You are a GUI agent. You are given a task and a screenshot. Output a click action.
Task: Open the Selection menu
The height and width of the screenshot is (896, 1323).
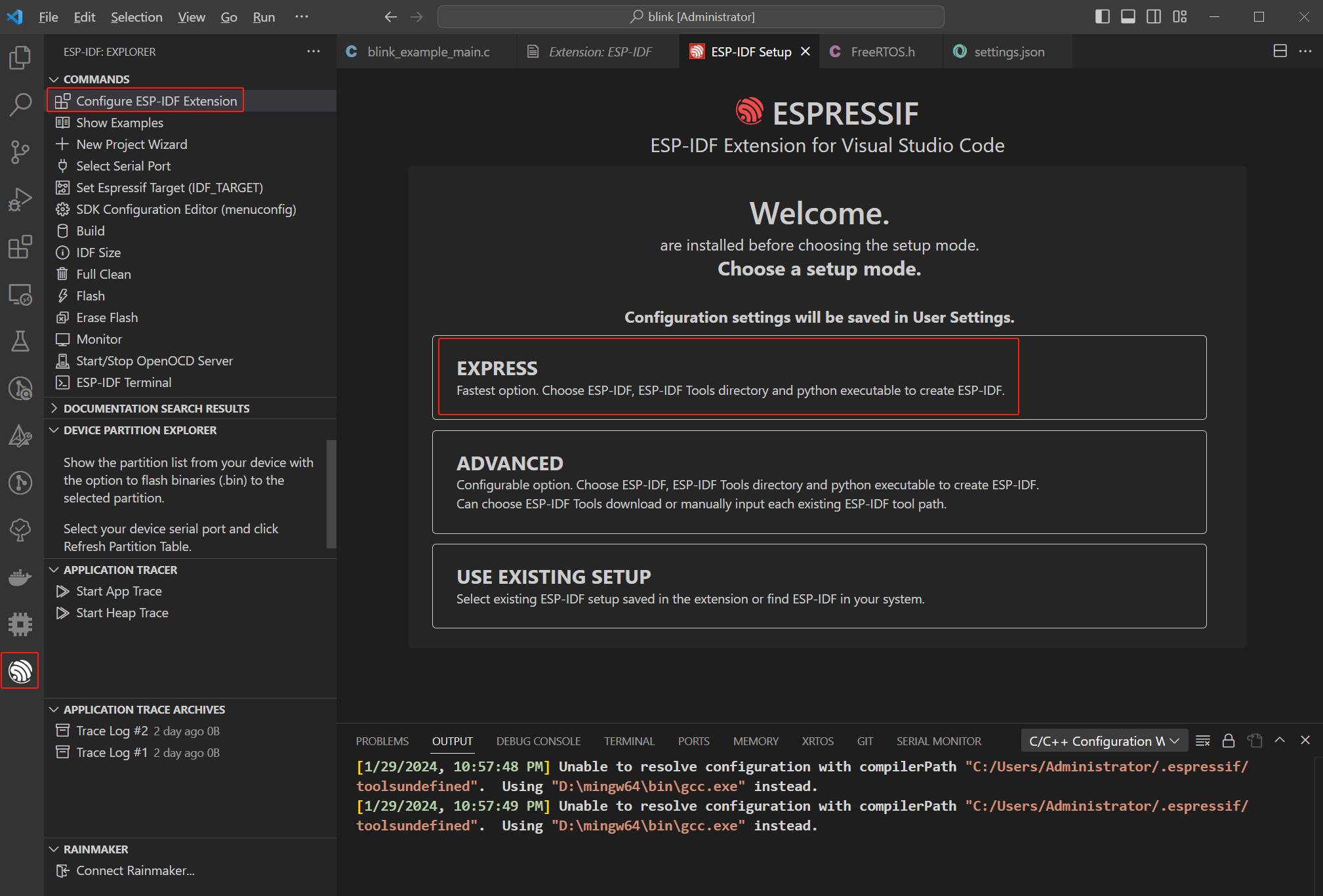136,17
